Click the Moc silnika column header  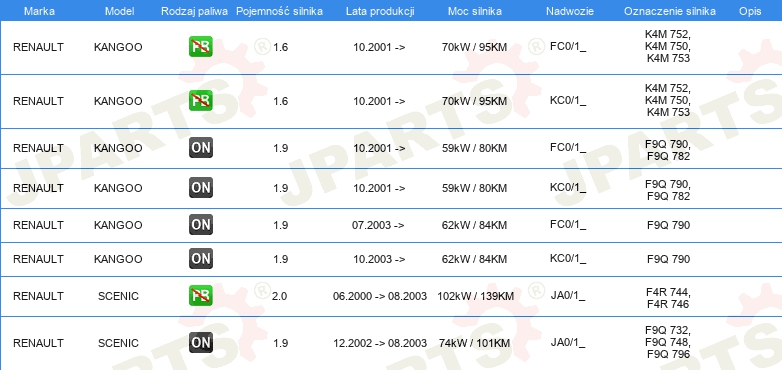[475, 11]
